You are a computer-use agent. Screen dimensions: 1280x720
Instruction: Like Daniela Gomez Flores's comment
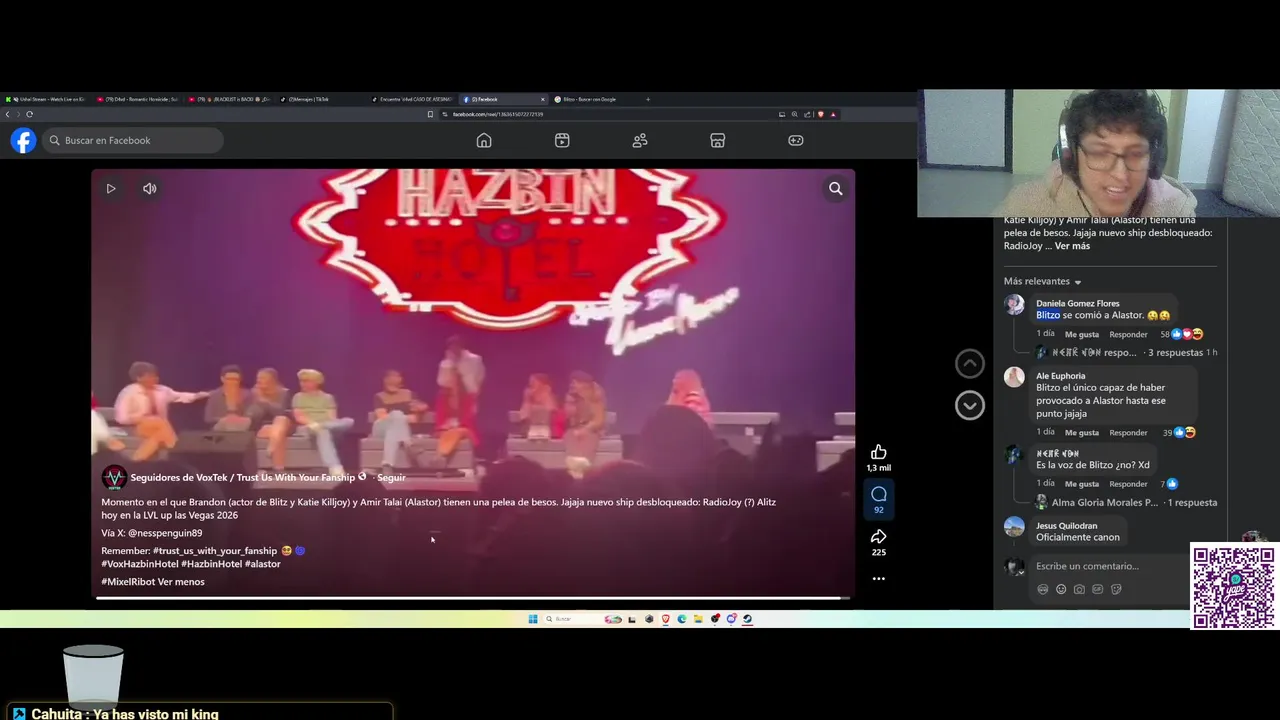click(x=1082, y=335)
